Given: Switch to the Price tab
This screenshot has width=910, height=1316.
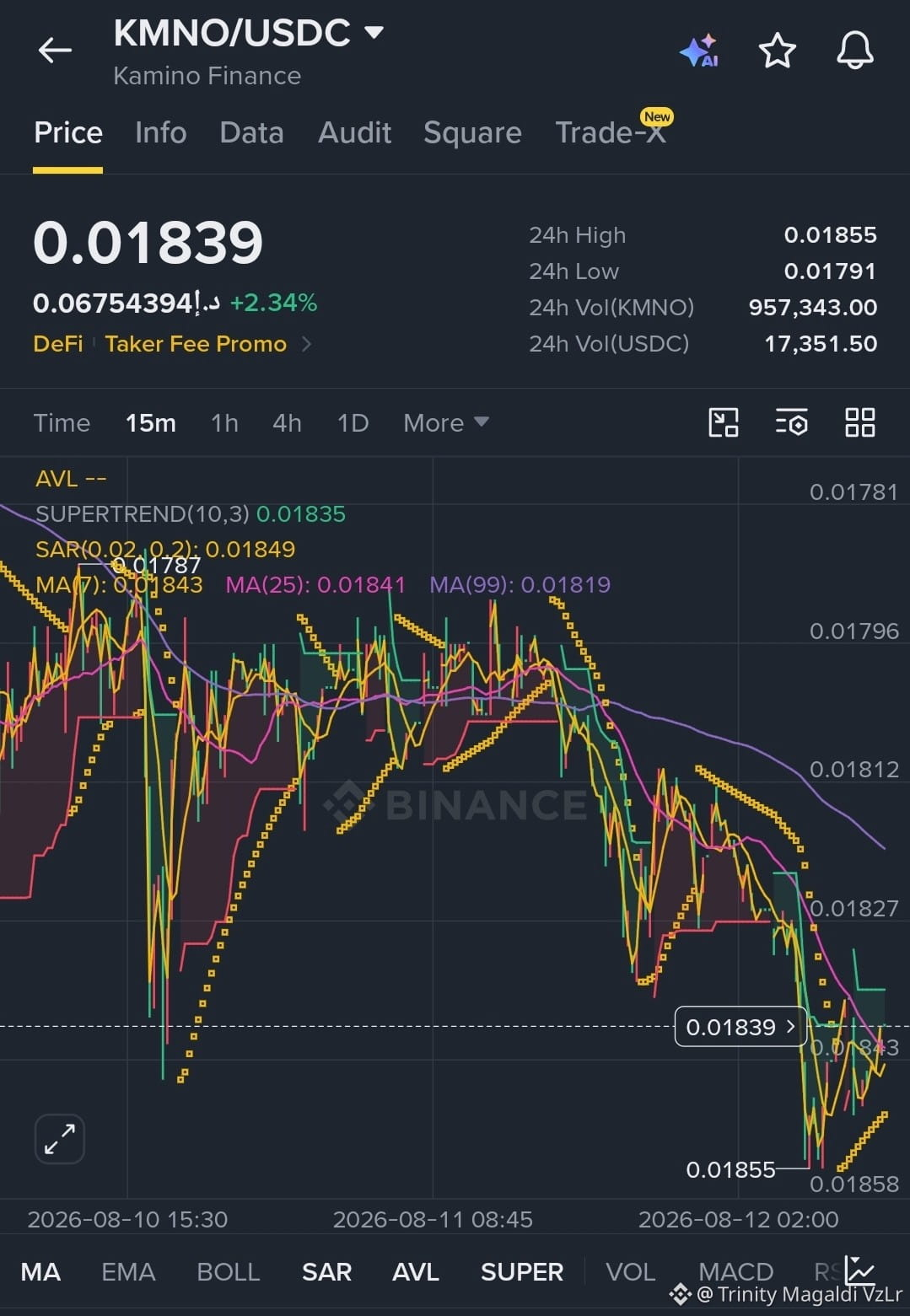Looking at the screenshot, I should click(68, 133).
